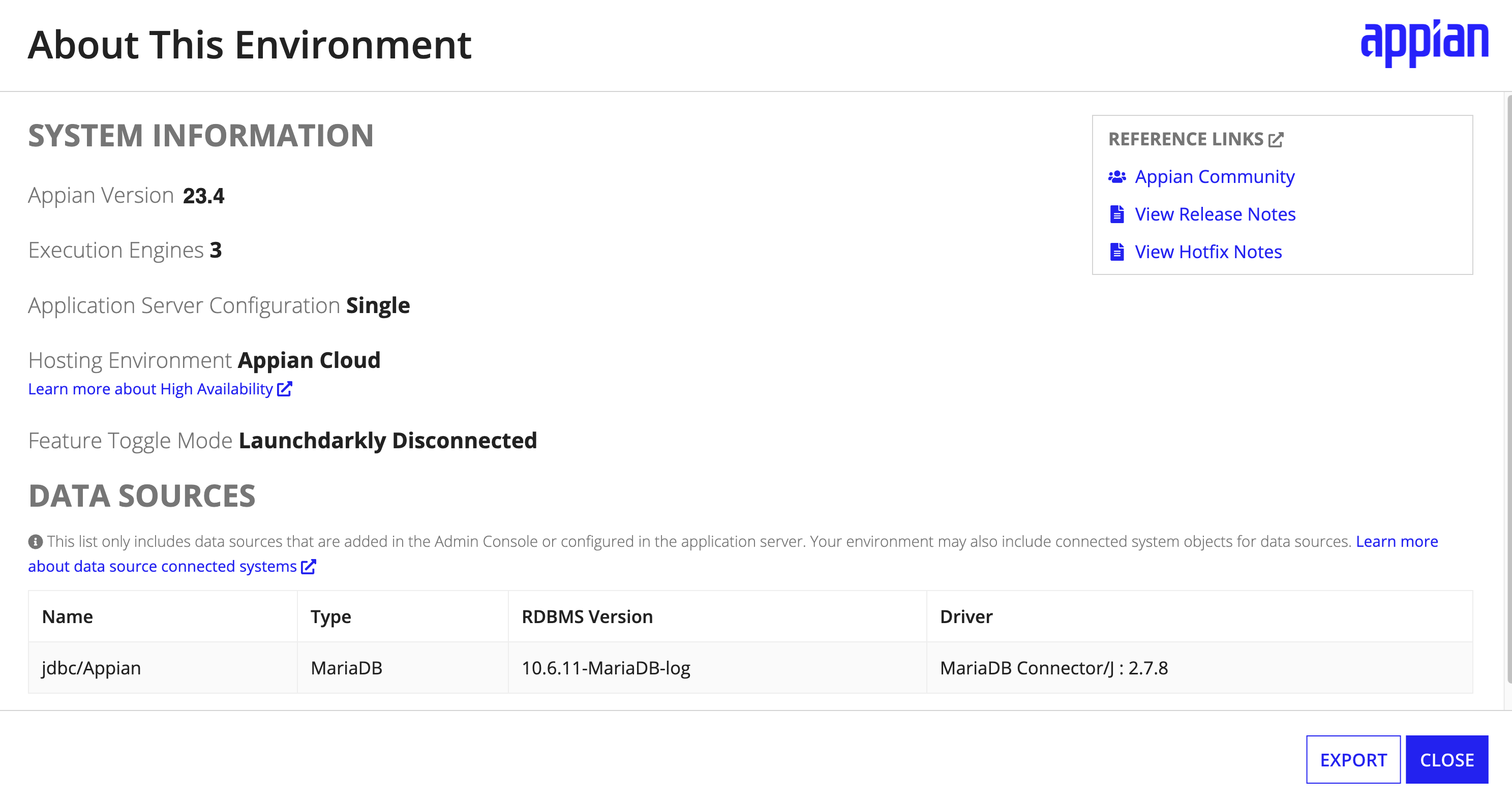Click the Launchdarkly Disconnected value
Viewport: 1512px width, 804px height.
point(387,441)
